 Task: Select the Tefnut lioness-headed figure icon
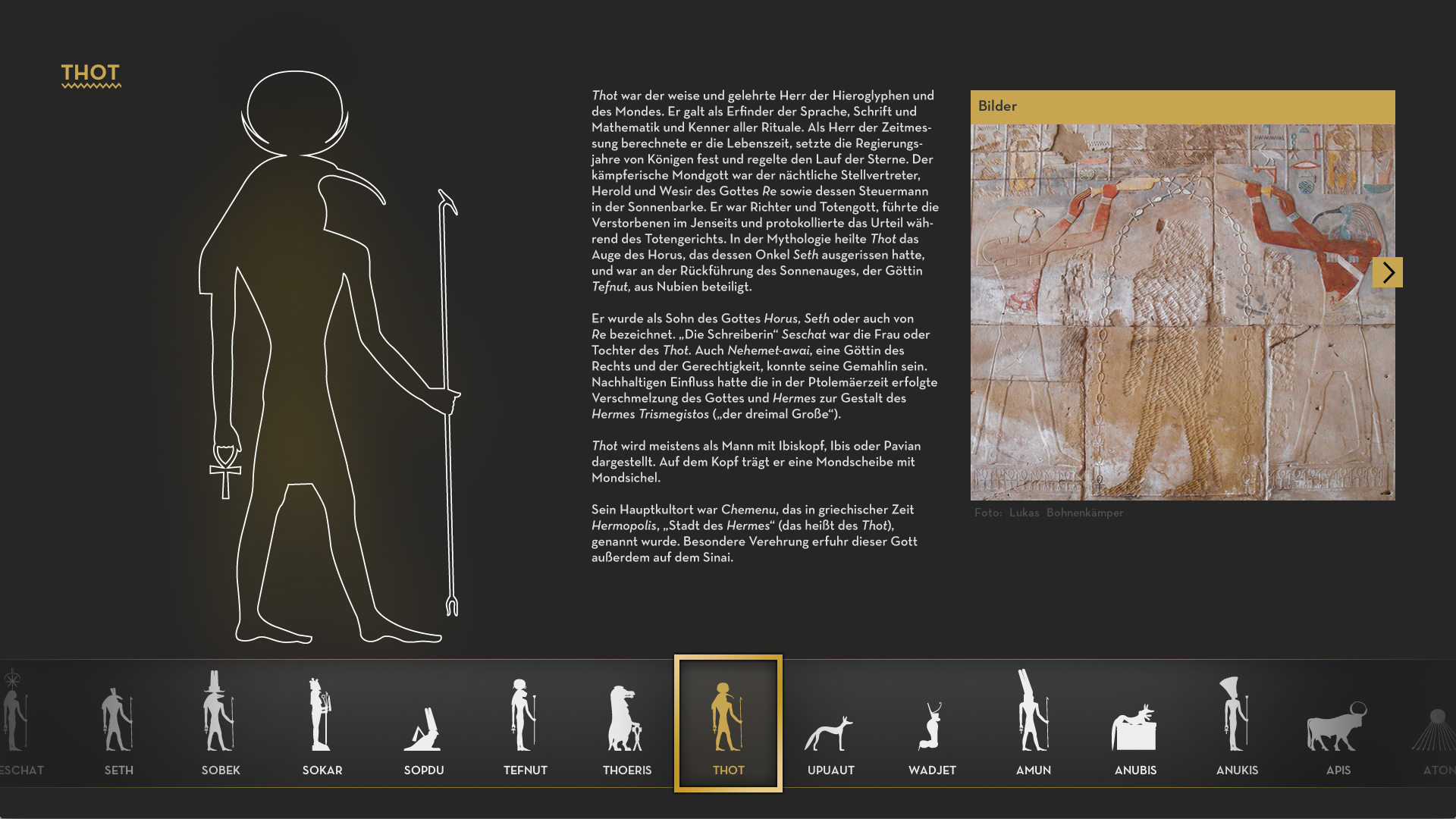[x=524, y=715]
